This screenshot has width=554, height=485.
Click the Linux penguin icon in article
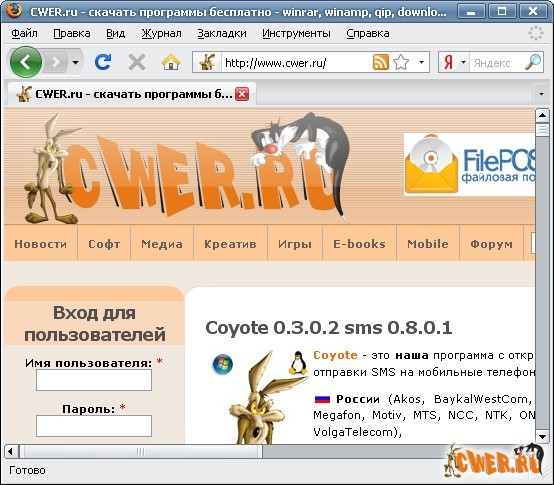click(298, 362)
